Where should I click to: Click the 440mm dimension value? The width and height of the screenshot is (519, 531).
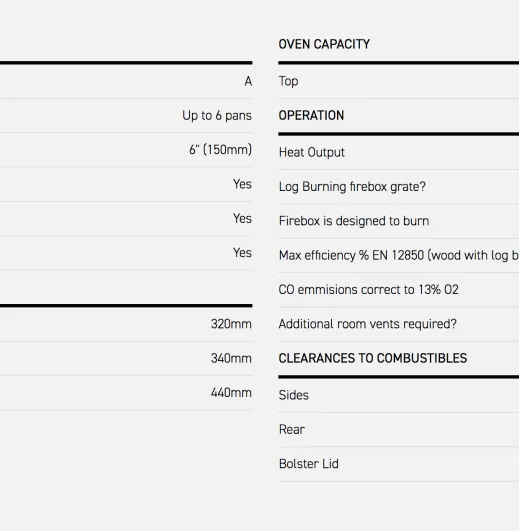coord(231,393)
